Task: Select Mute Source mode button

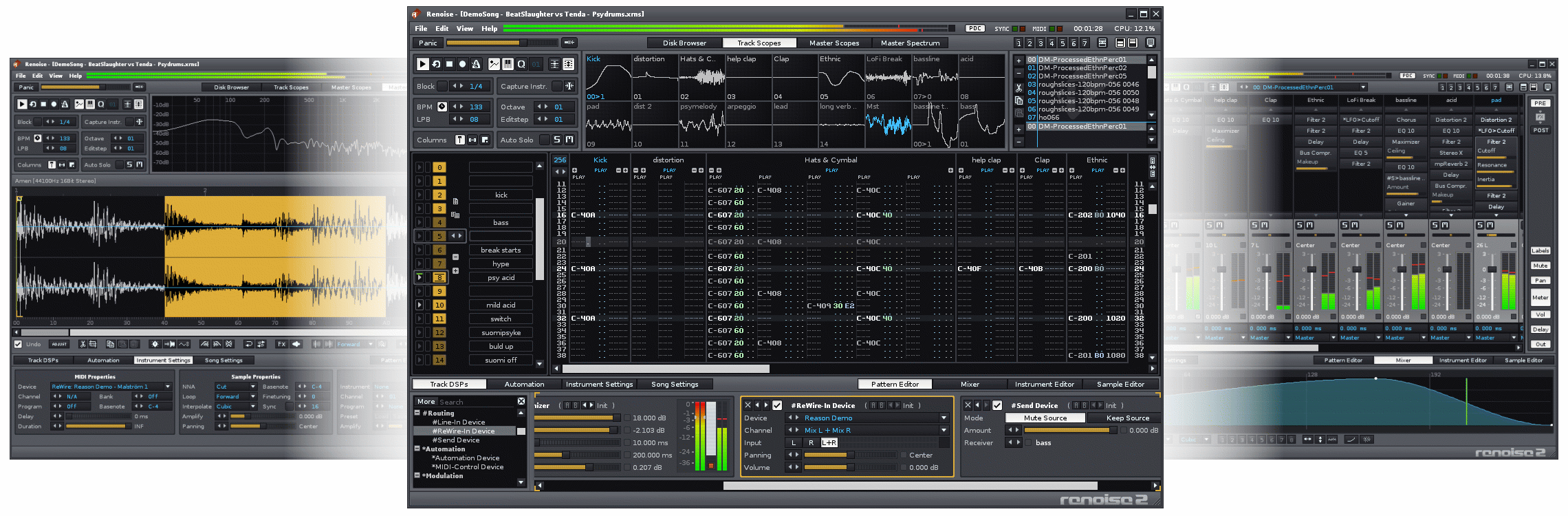Action: [1045, 418]
